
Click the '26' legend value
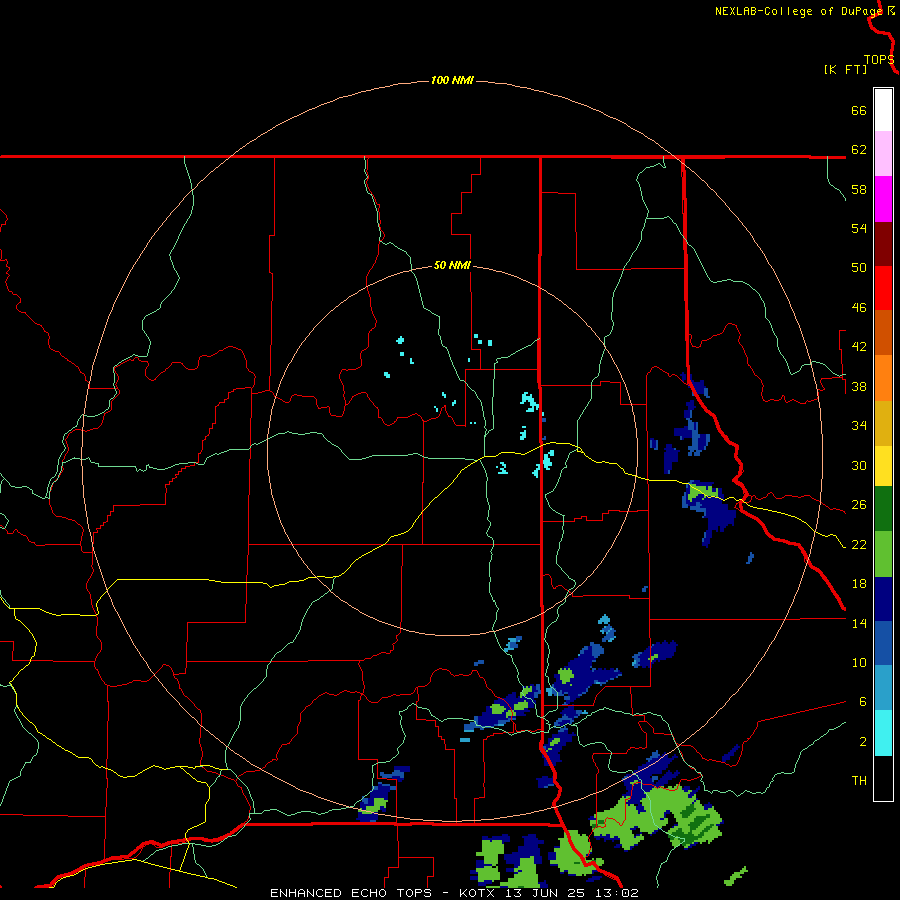(859, 505)
